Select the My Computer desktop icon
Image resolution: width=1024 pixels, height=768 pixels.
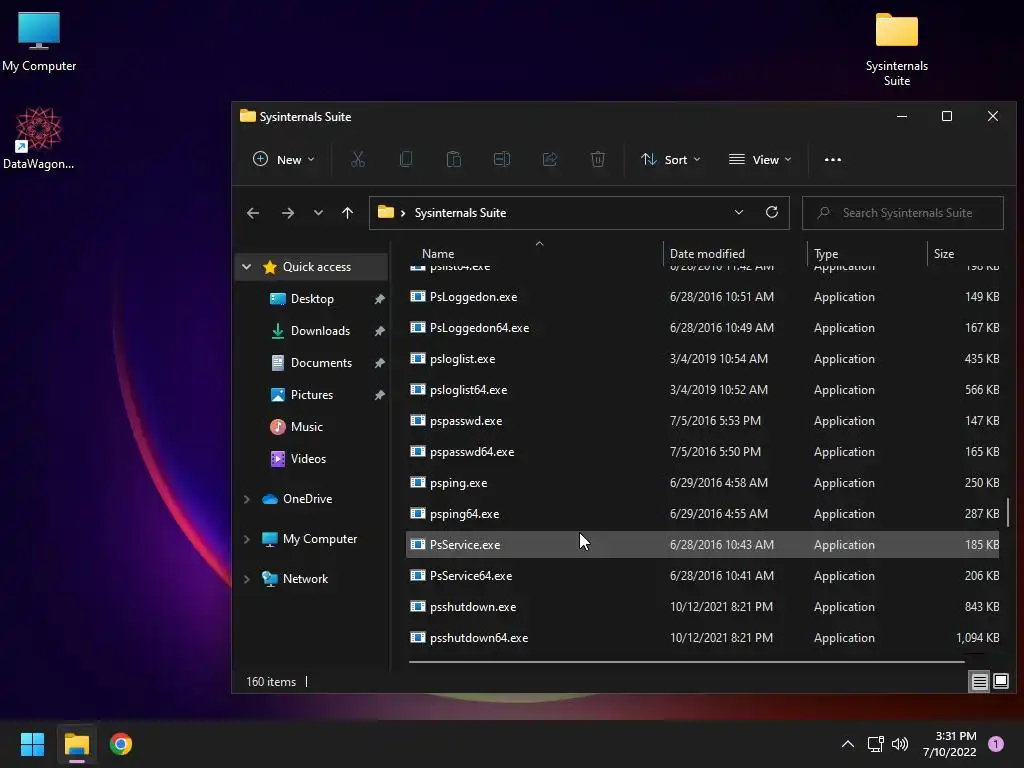point(39,42)
